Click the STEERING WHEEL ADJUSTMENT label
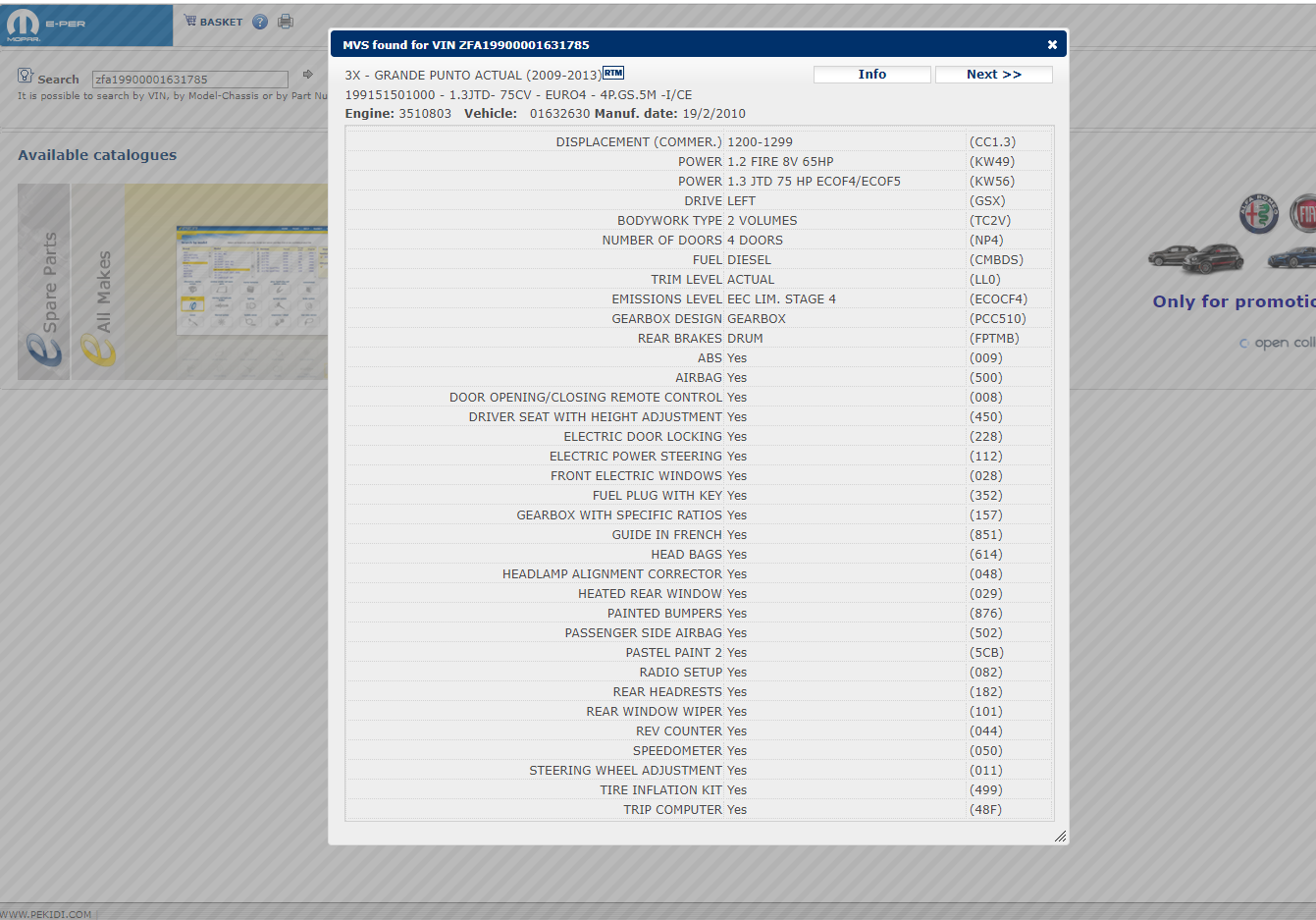Image resolution: width=1316 pixels, height=920 pixels. 626,771
